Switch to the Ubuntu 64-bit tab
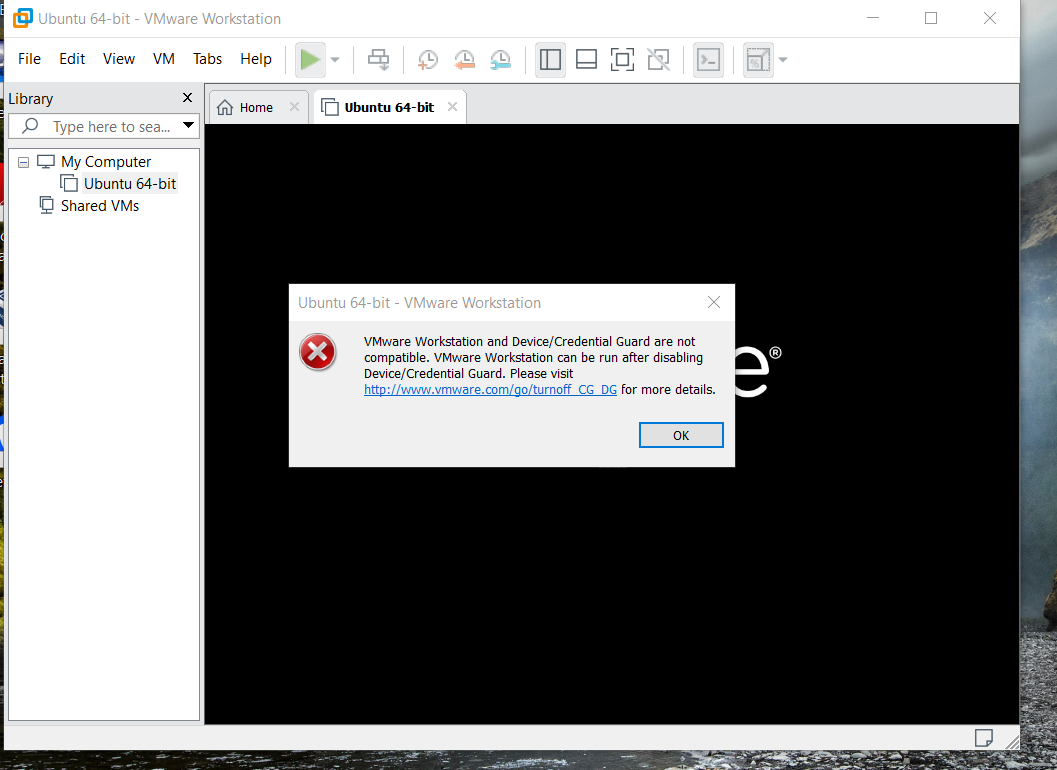The width and height of the screenshot is (1057, 770). (390, 105)
